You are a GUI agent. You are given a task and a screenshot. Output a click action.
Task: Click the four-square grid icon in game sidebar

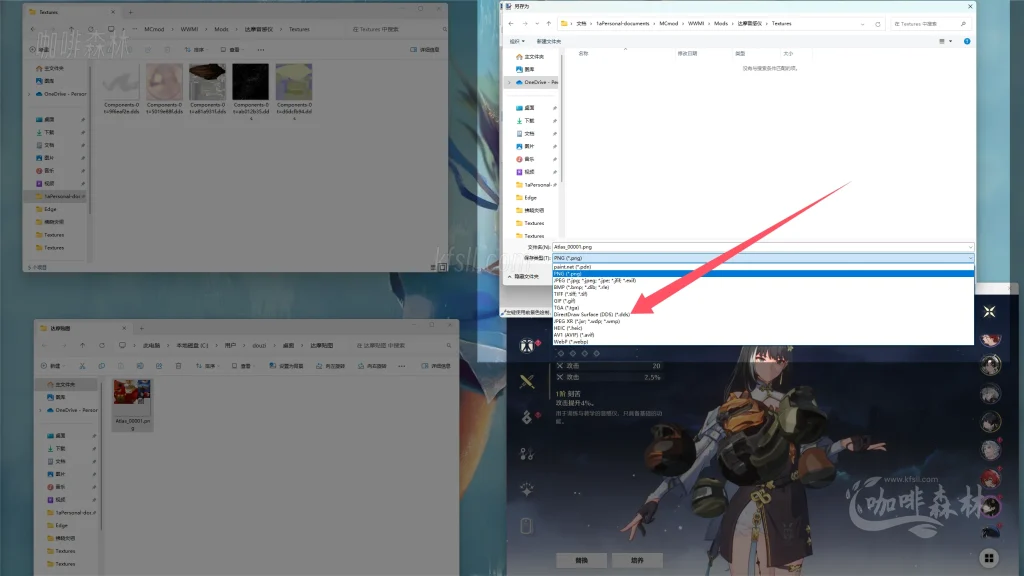(x=988, y=557)
